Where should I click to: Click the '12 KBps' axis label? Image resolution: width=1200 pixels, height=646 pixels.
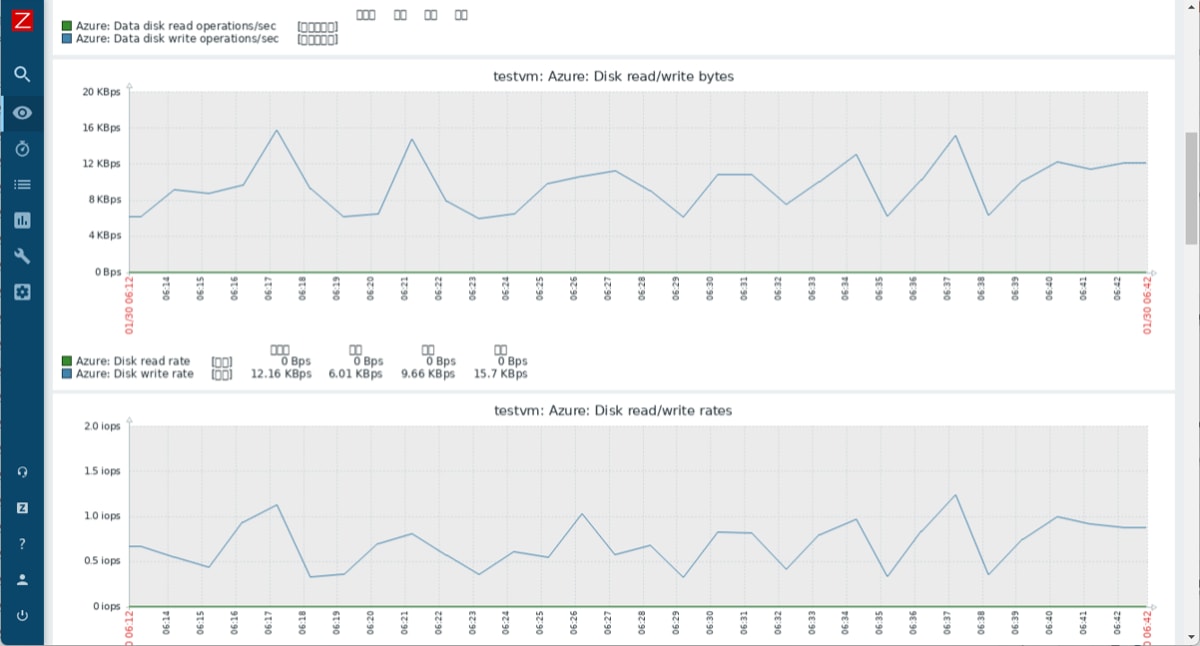point(101,164)
